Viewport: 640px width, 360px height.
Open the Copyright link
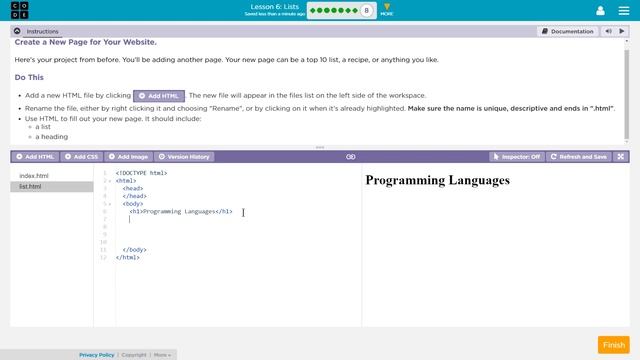point(134,355)
